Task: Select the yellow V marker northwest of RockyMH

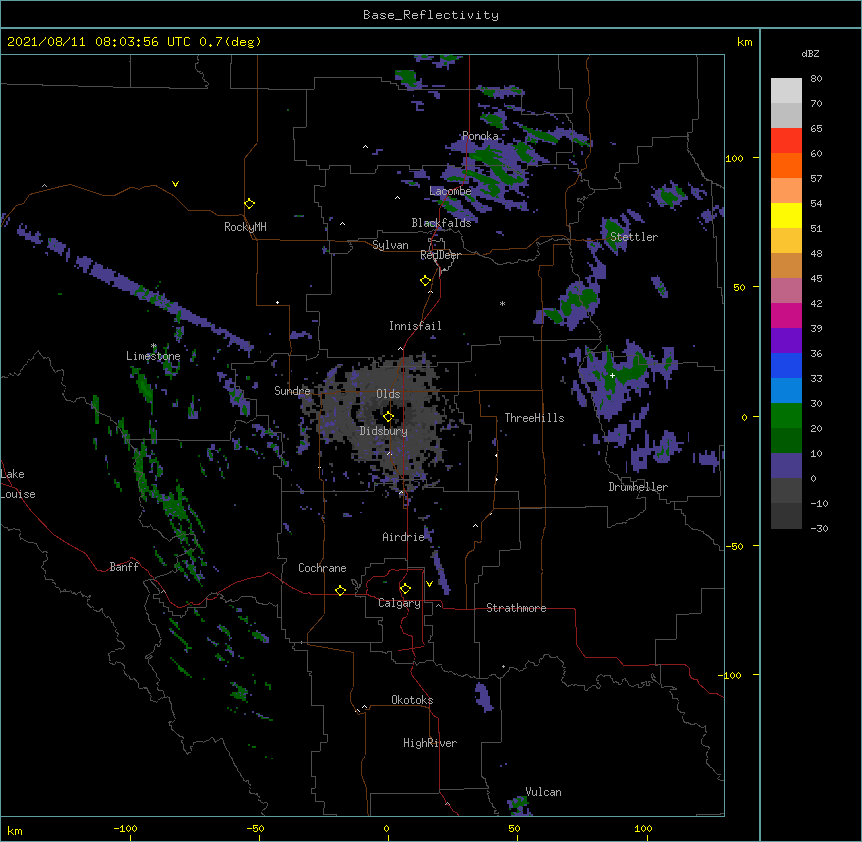Action: 175,184
